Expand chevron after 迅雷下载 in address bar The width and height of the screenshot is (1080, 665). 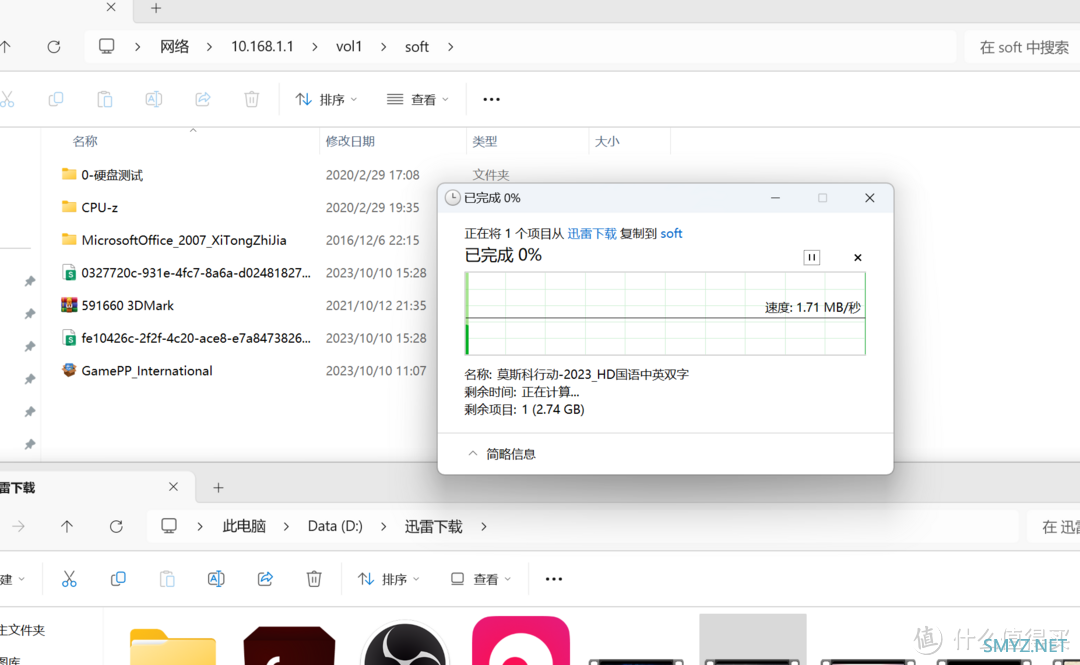pos(484,526)
